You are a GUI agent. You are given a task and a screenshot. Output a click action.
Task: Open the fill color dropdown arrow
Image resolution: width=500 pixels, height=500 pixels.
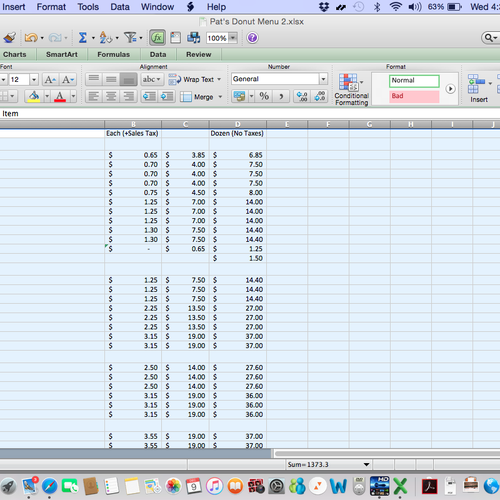tap(47, 97)
